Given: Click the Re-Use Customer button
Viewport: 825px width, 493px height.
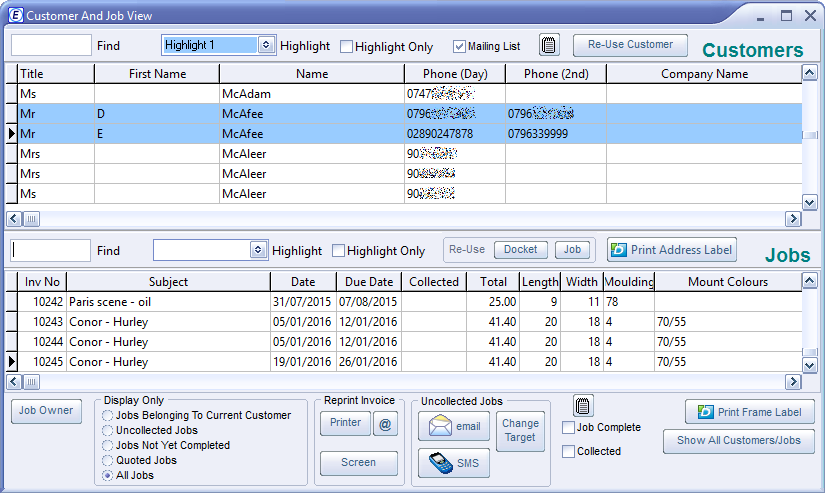Looking at the screenshot, I should pos(630,45).
